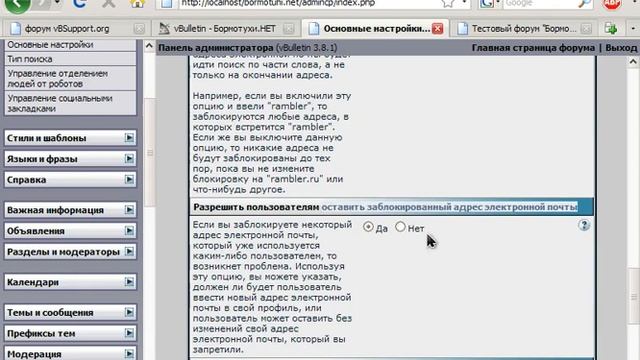Click the Google search engine icon
The height and width of the screenshot is (360, 640).
[487, 4]
